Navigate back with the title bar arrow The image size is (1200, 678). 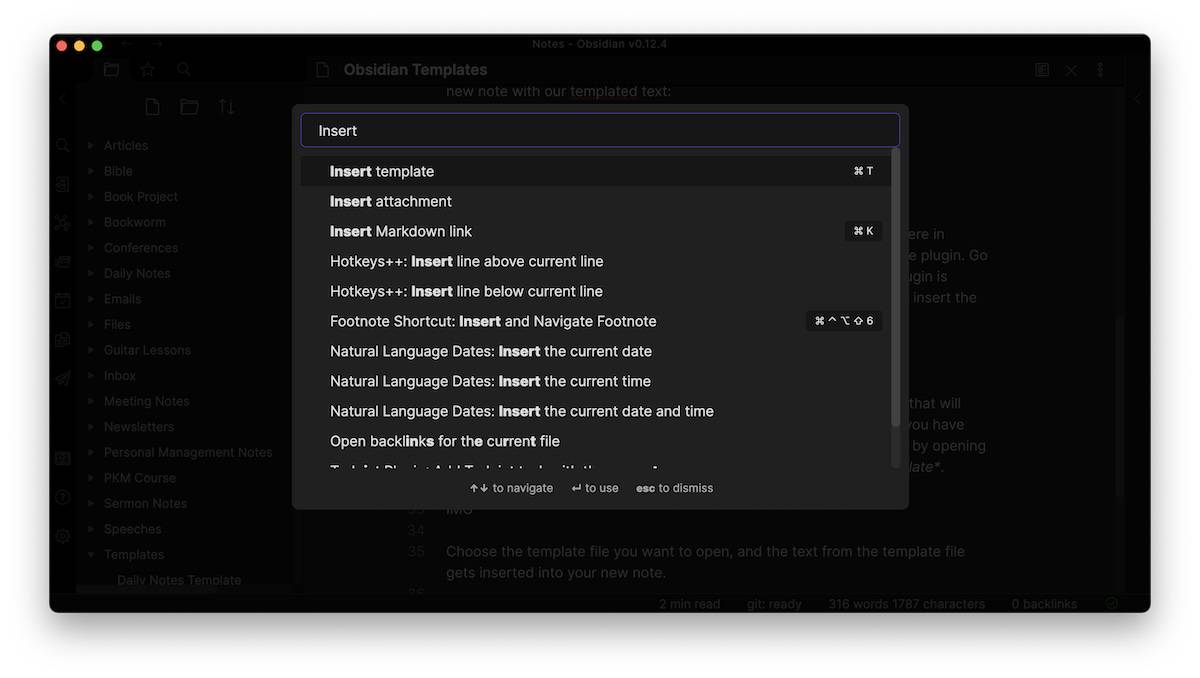[126, 44]
